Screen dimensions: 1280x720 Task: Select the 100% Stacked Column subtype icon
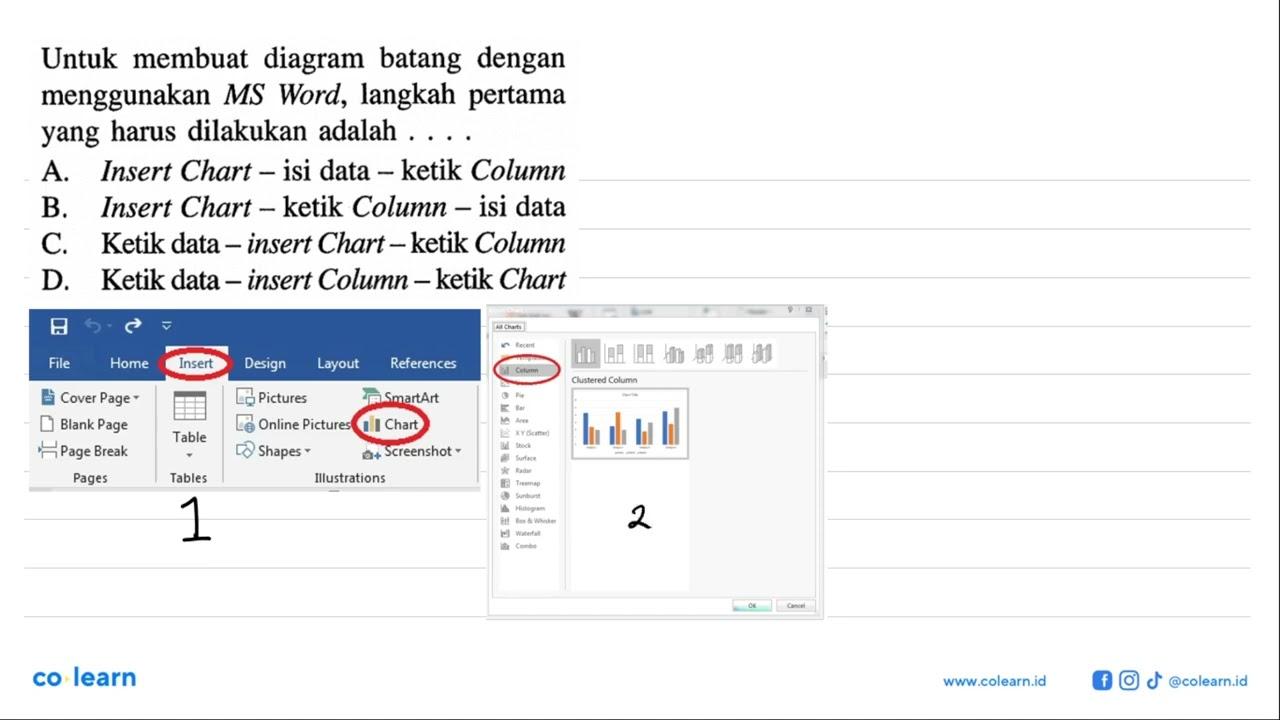pyautogui.click(x=644, y=353)
